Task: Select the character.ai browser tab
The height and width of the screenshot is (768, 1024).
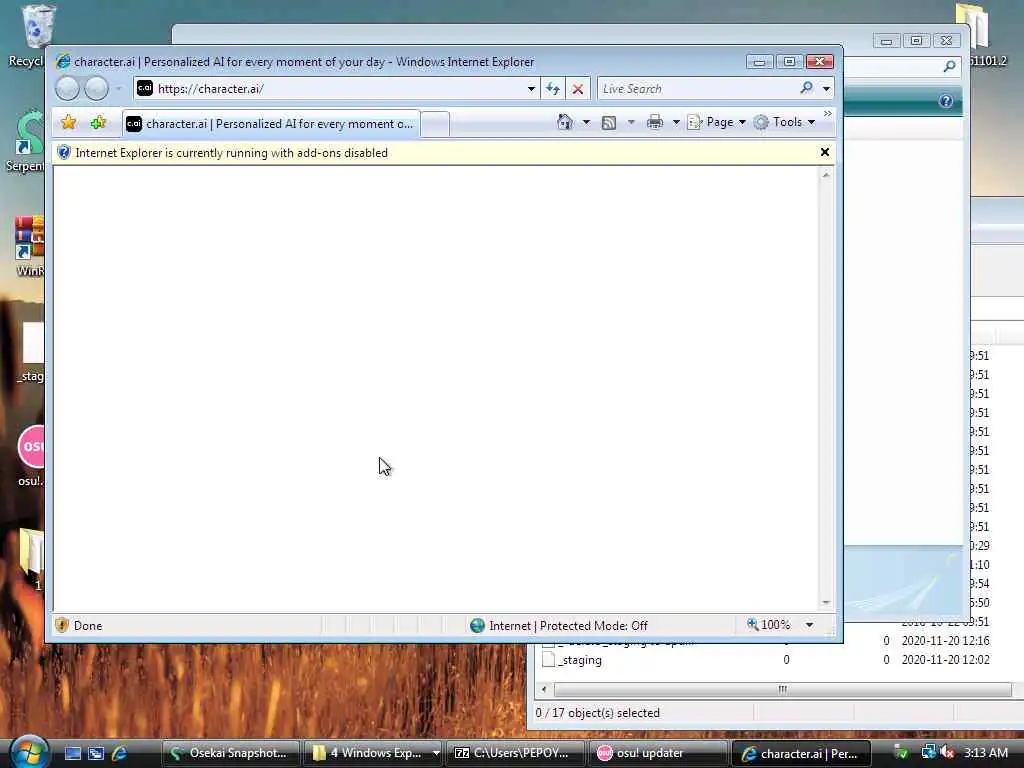Action: coord(270,123)
